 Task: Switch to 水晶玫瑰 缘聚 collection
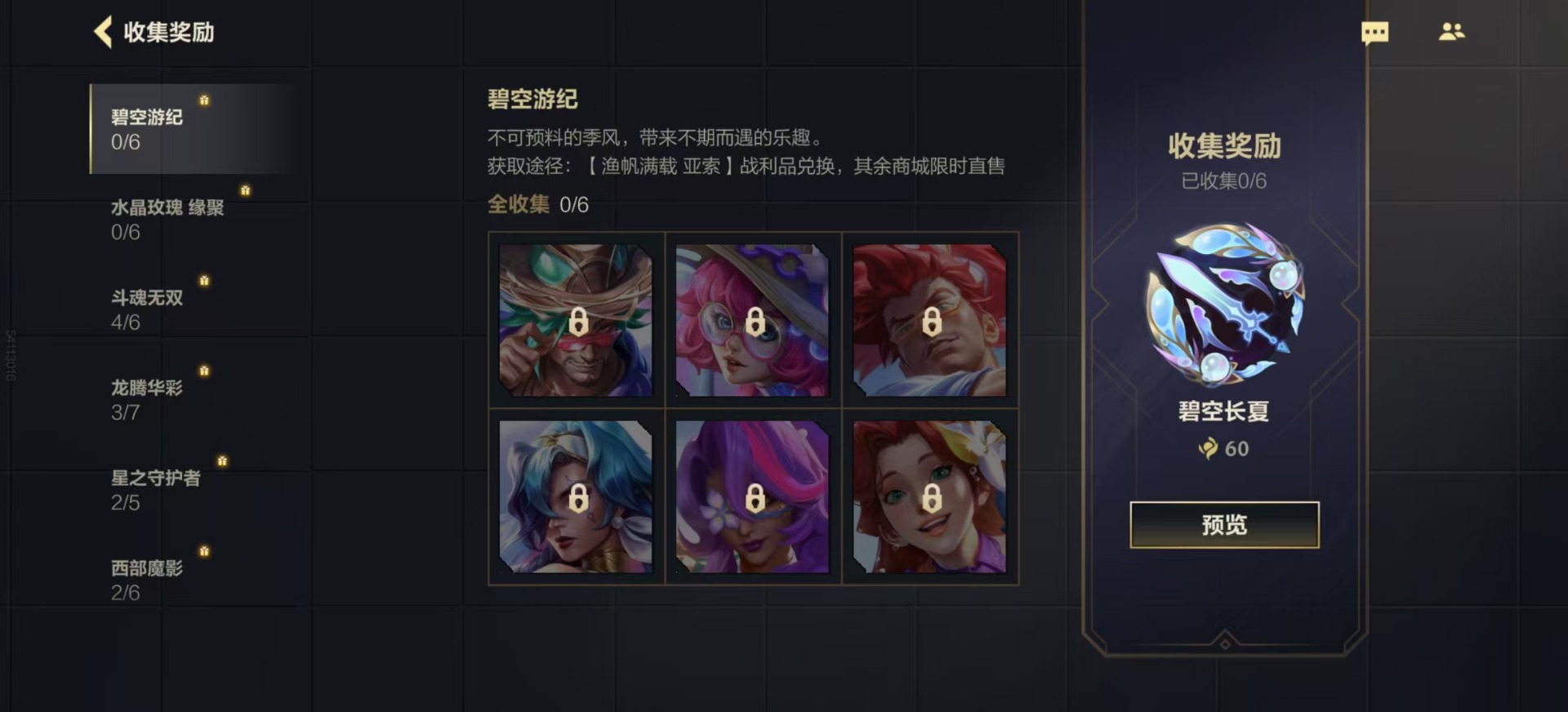tap(194, 219)
